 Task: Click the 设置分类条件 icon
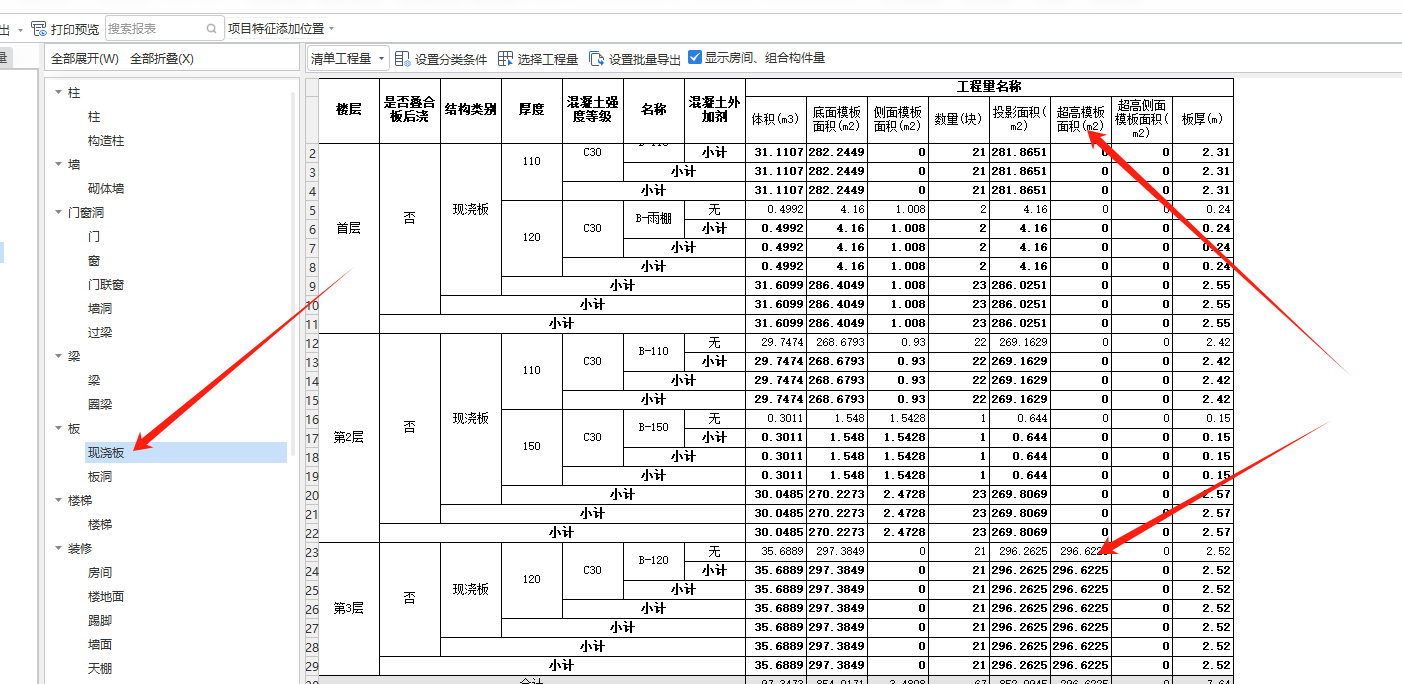click(403, 59)
